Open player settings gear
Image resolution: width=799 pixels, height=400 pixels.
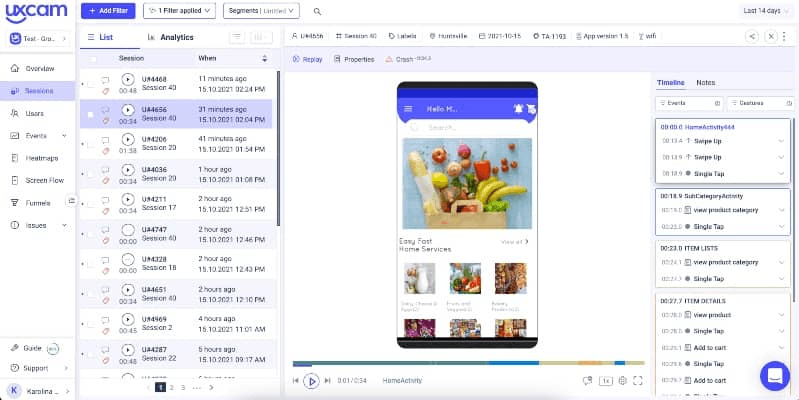coord(622,381)
